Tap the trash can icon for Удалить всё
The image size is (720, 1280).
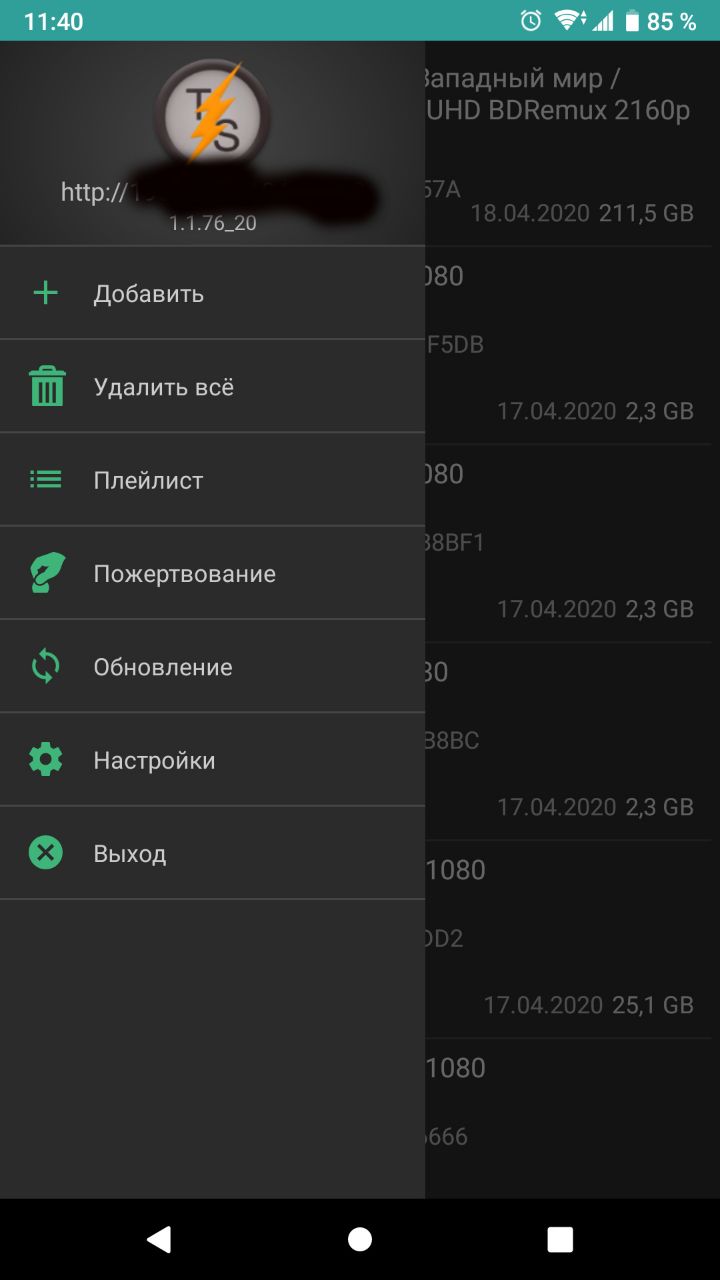point(46,386)
